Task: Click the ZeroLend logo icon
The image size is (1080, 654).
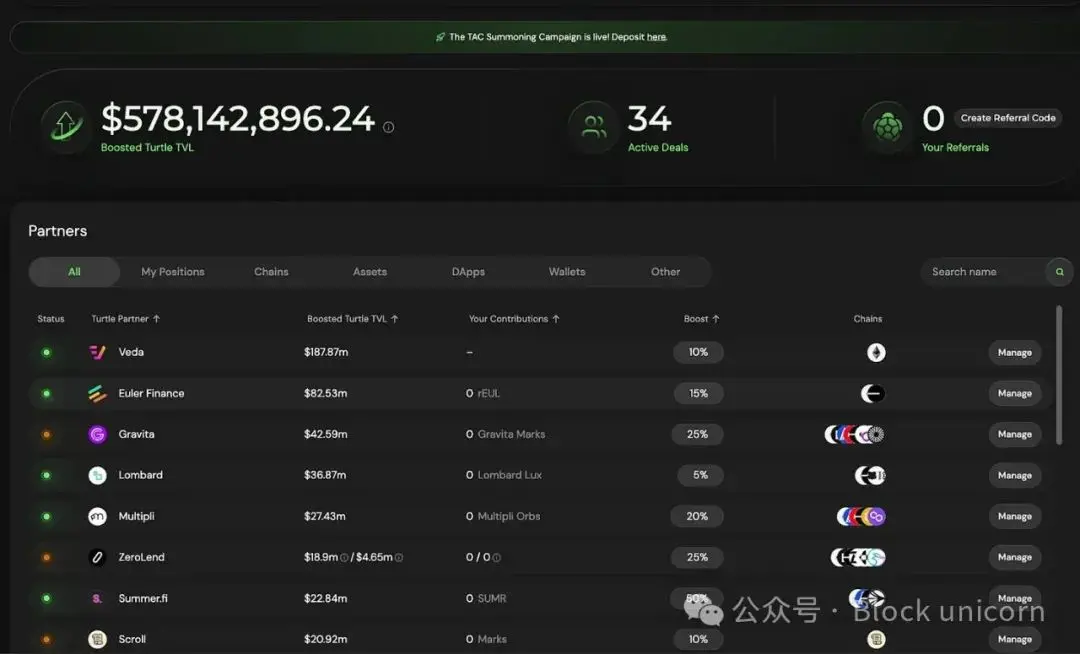Action: pos(97,558)
